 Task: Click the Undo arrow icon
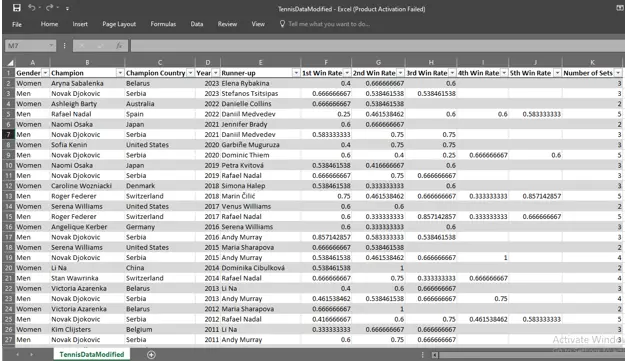pos(31,8)
